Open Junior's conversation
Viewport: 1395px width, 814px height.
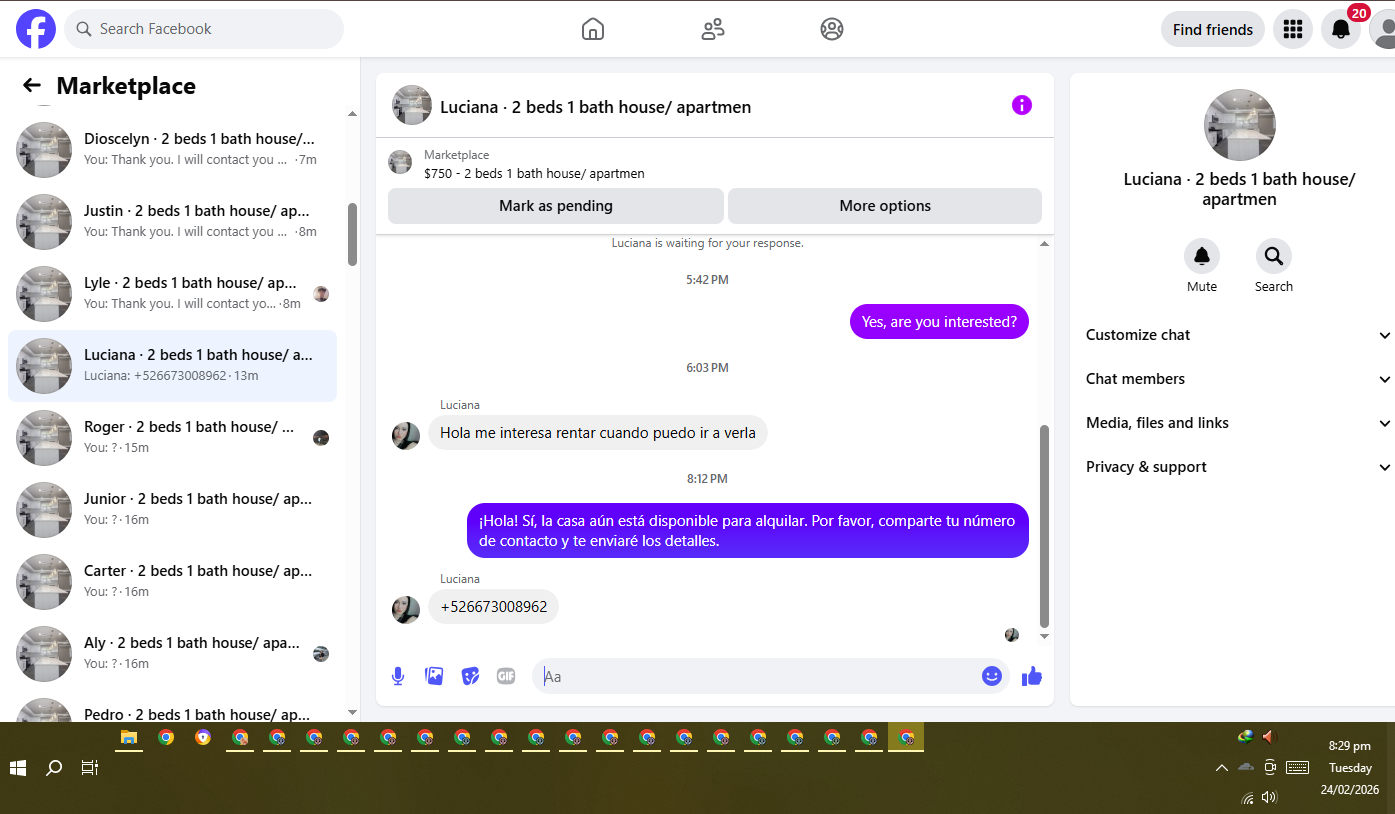point(172,510)
